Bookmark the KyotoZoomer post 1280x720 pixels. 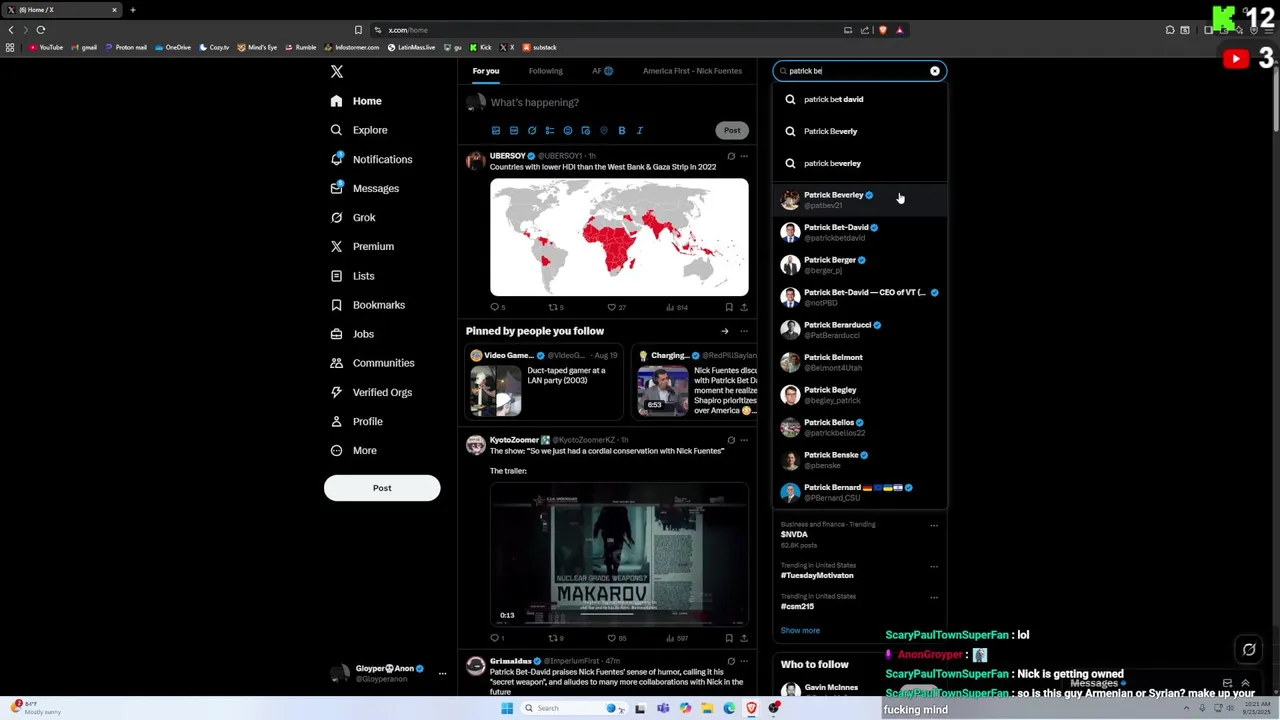coord(729,638)
